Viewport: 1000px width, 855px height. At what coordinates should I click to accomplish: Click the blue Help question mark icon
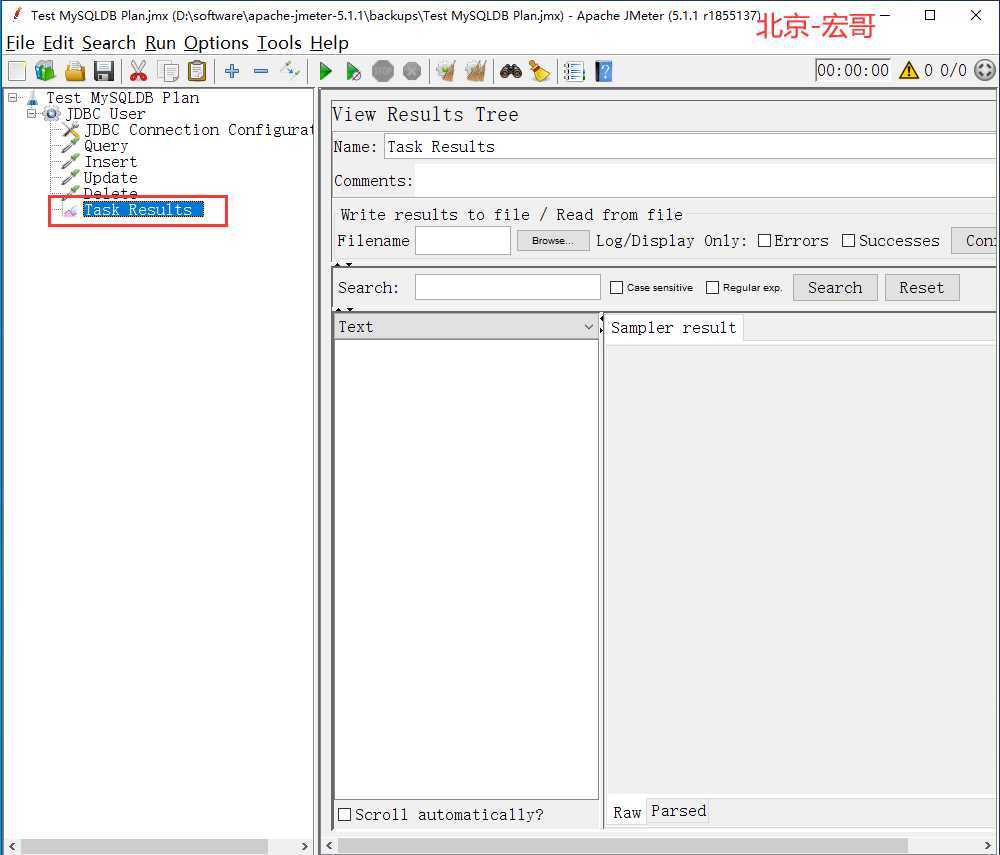(603, 71)
